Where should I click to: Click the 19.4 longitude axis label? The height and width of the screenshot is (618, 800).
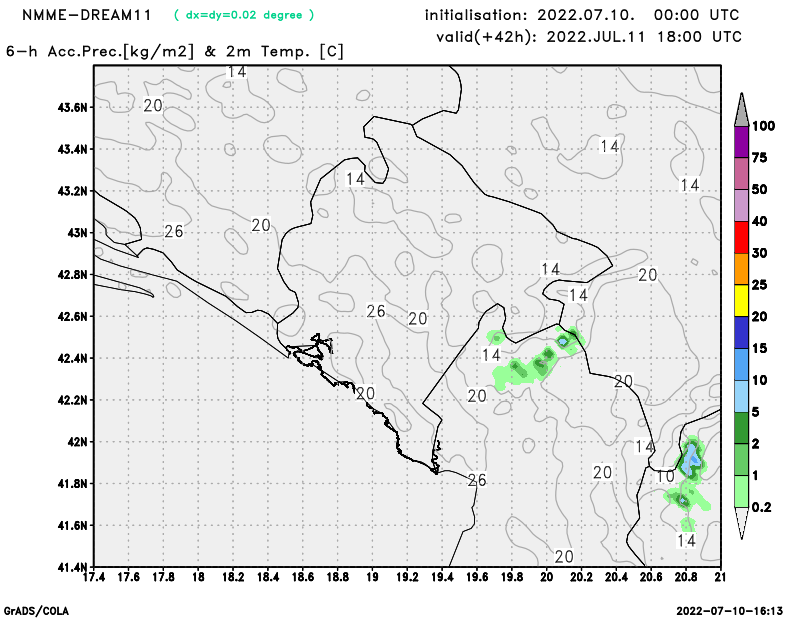pos(442,577)
